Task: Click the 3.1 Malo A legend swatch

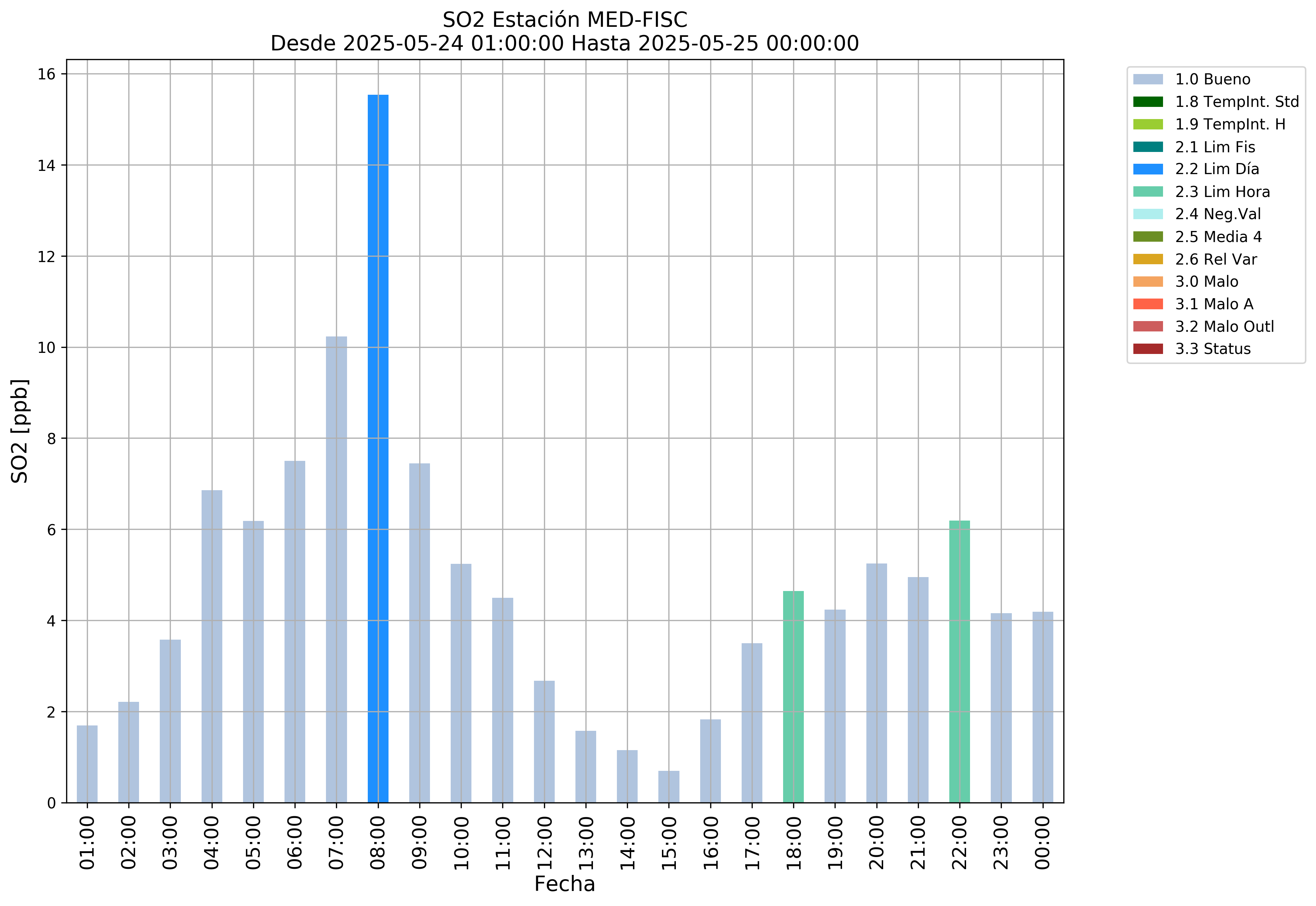Action: click(1147, 304)
